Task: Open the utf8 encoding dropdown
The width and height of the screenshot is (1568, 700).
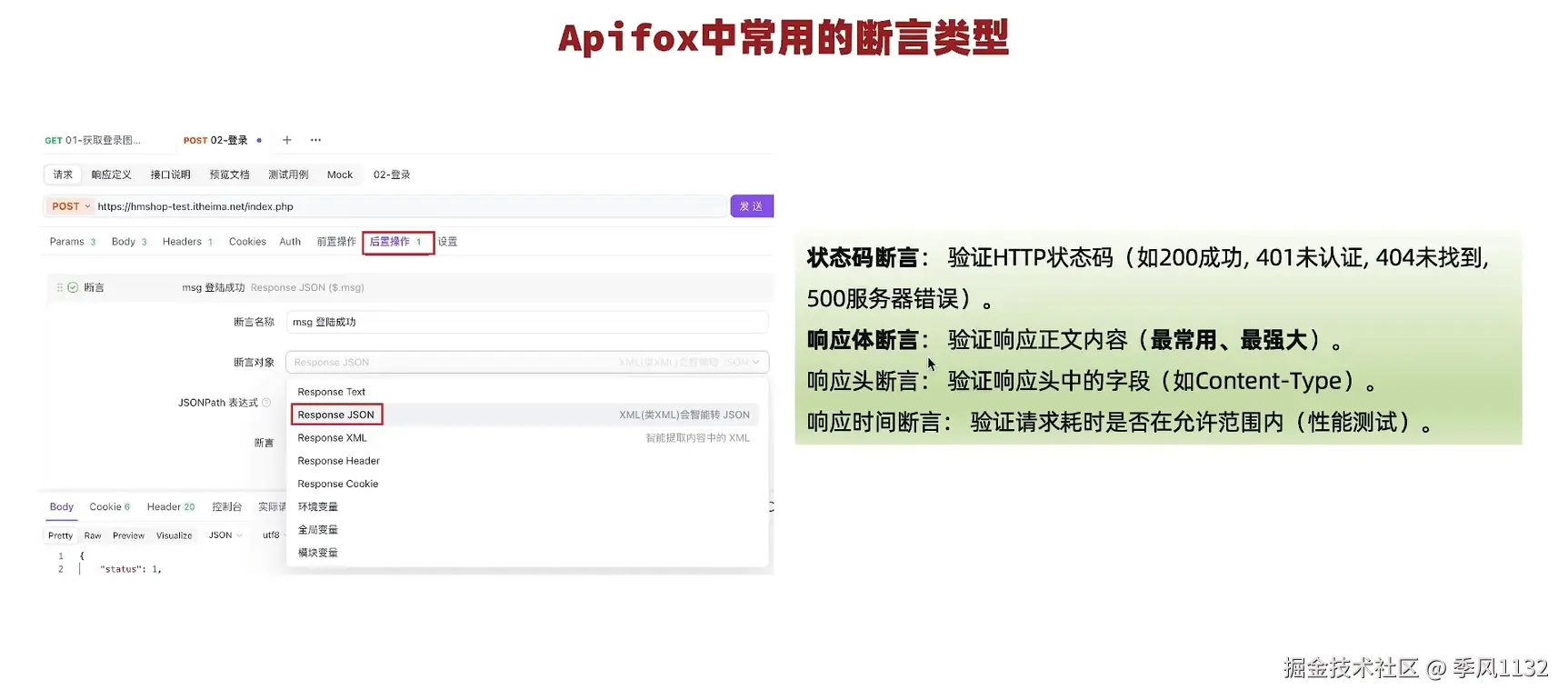Action: coord(273,535)
